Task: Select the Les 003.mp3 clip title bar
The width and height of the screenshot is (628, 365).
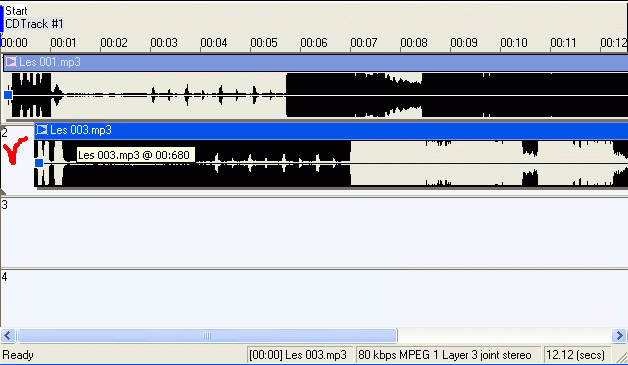Action: click(x=331, y=131)
